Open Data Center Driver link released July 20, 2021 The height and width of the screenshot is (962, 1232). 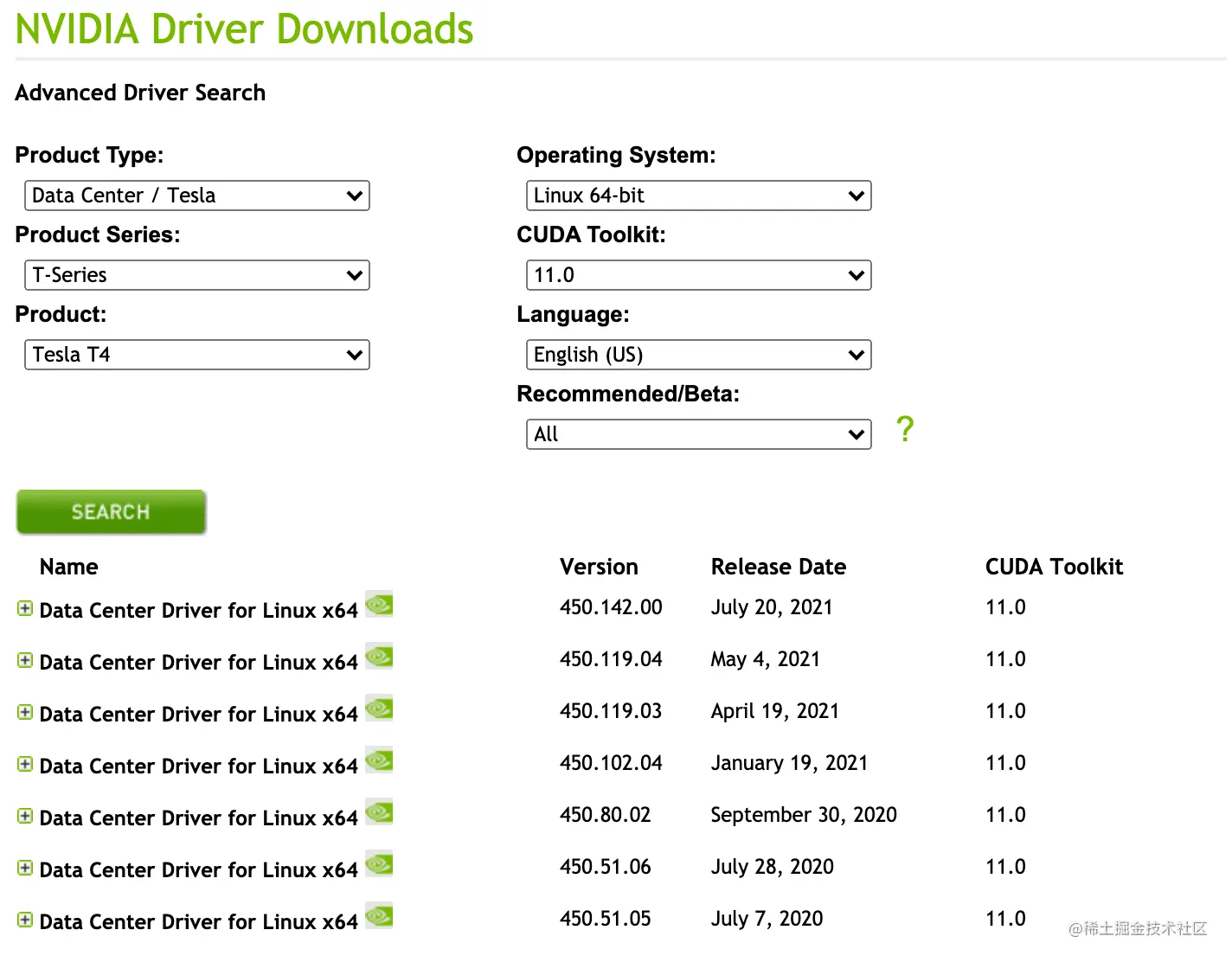199,611
